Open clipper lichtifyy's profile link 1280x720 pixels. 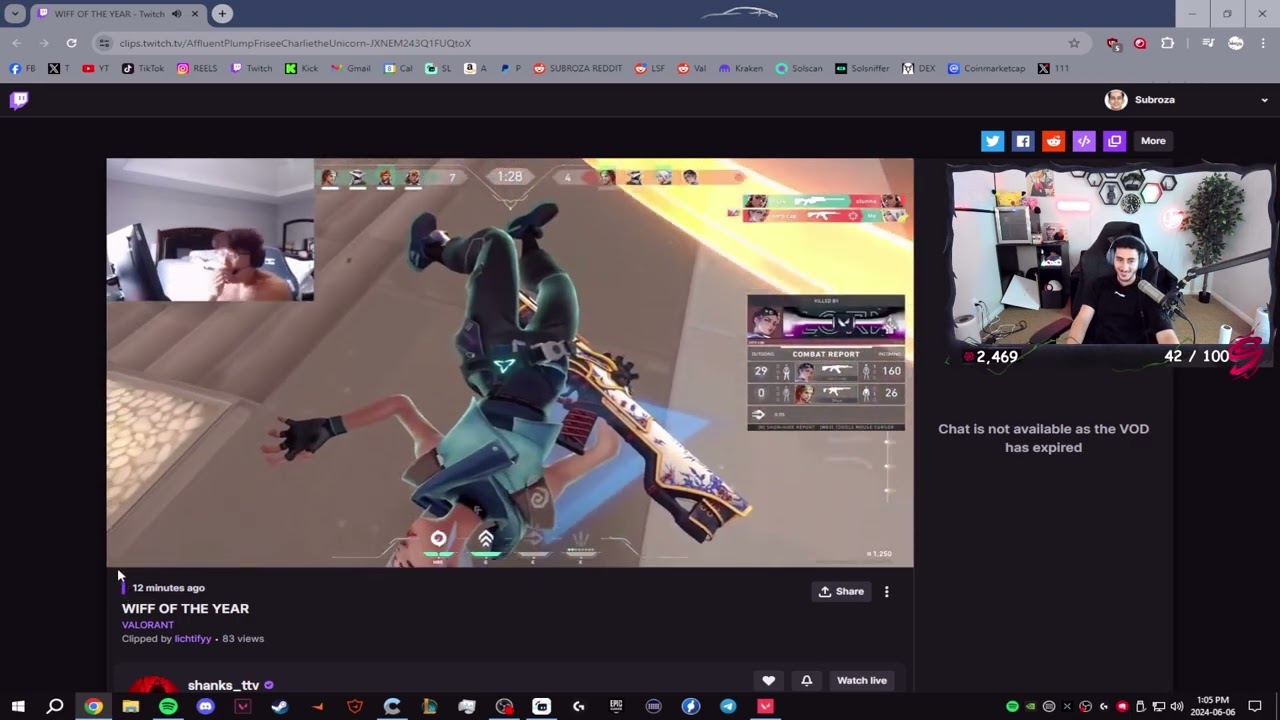193,639
